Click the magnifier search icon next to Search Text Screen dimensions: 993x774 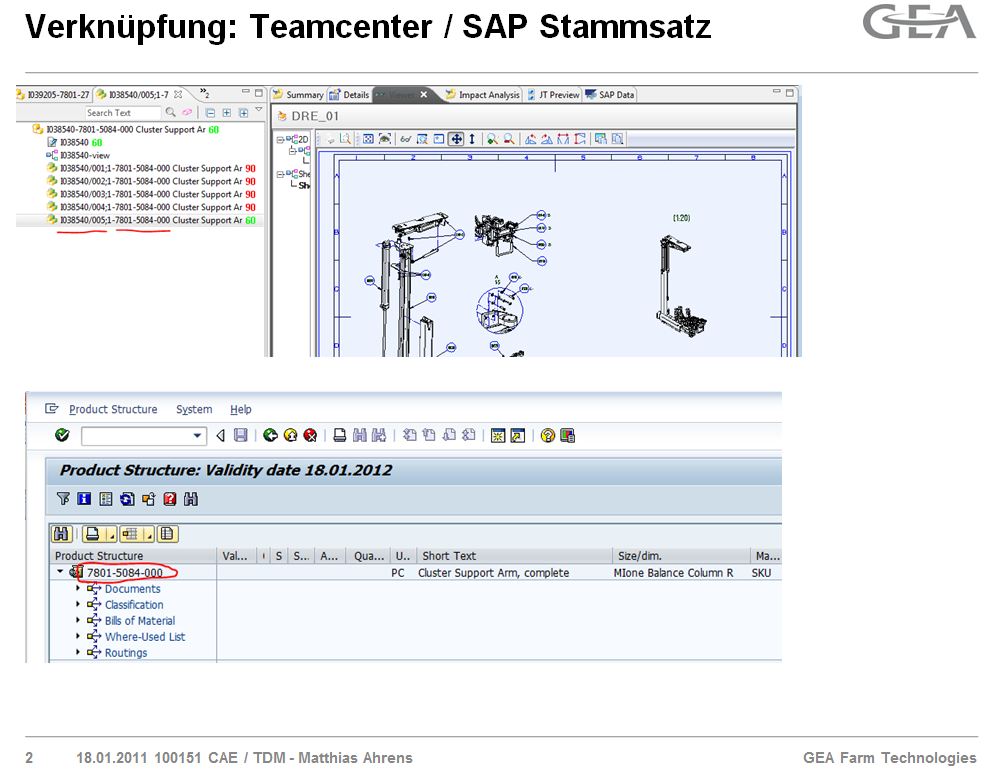(x=170, y=112)
